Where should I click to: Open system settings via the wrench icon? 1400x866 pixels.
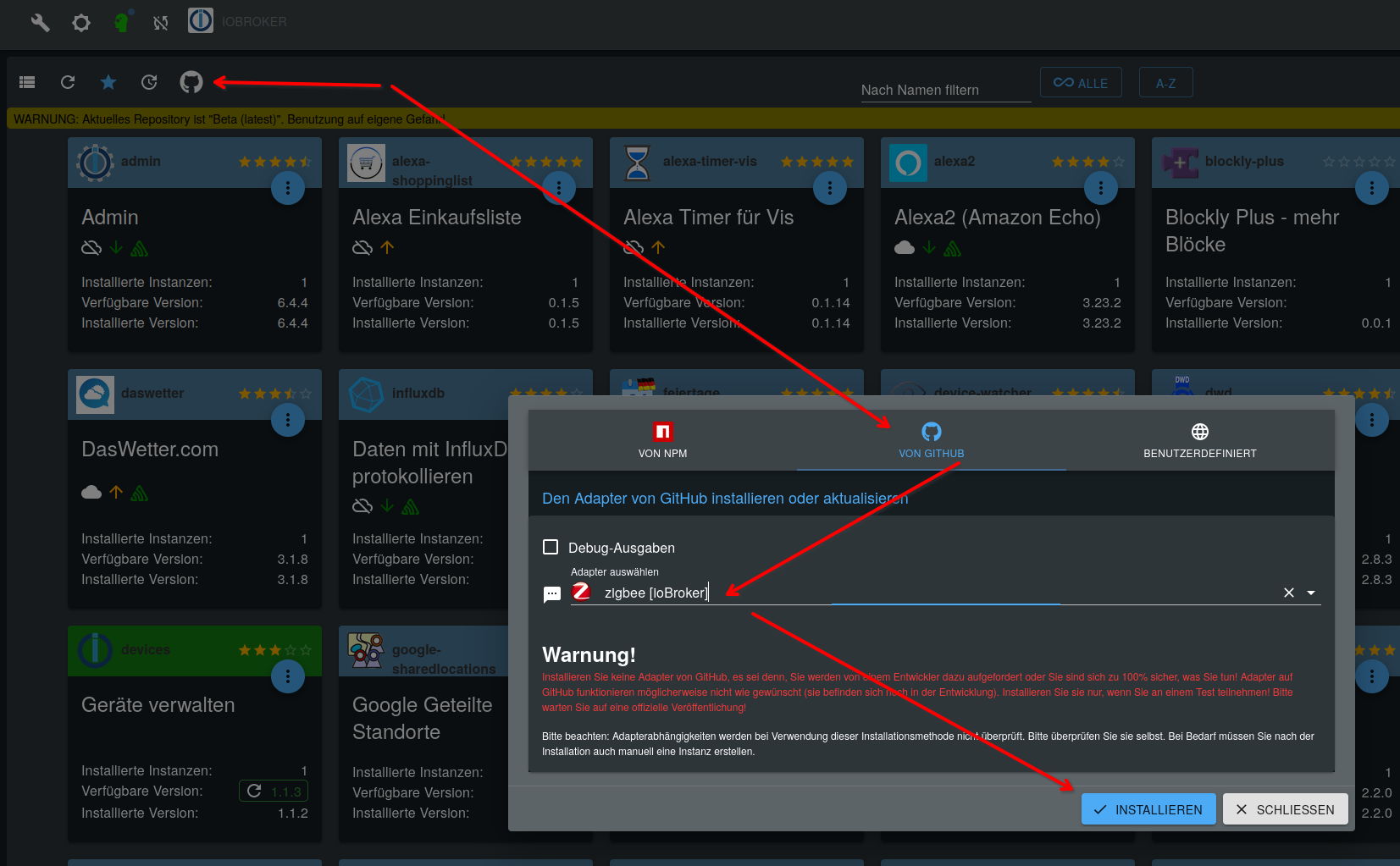40,22
